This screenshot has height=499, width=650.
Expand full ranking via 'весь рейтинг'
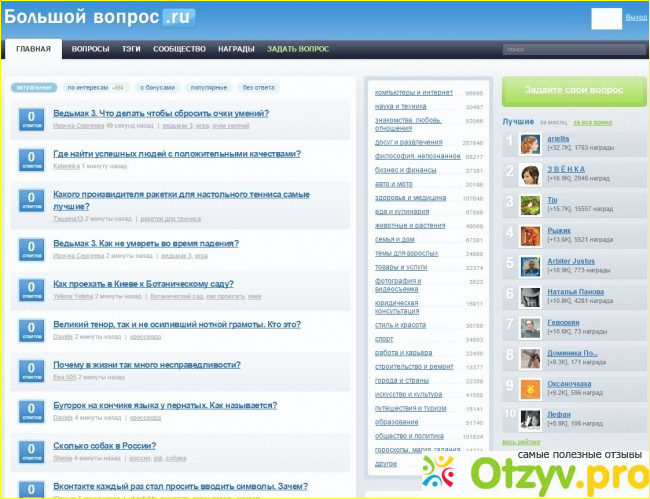coord(522,441)
